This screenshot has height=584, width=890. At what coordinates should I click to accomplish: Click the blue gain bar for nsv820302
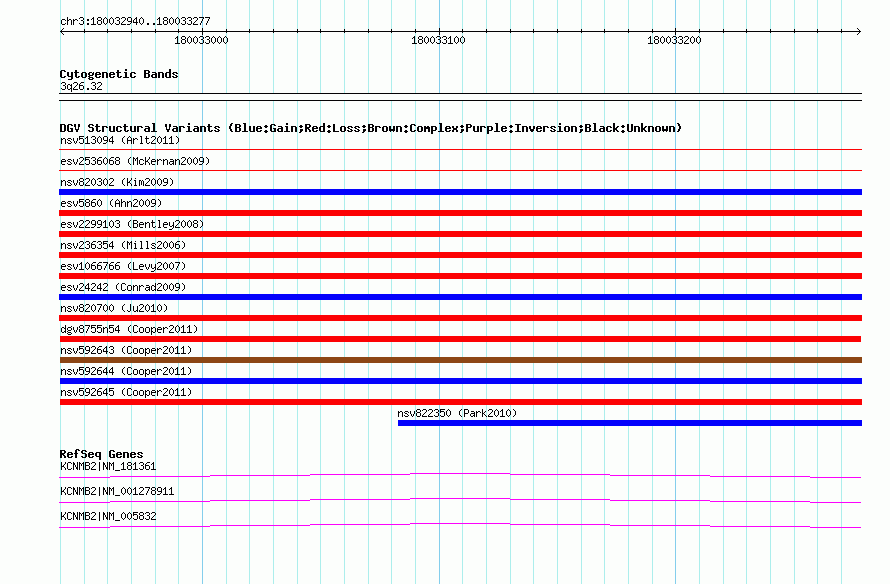pos(460,192)
